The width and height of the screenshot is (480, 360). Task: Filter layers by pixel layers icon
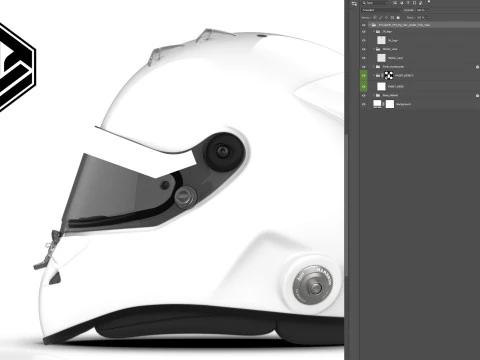[x=395, y=3]
